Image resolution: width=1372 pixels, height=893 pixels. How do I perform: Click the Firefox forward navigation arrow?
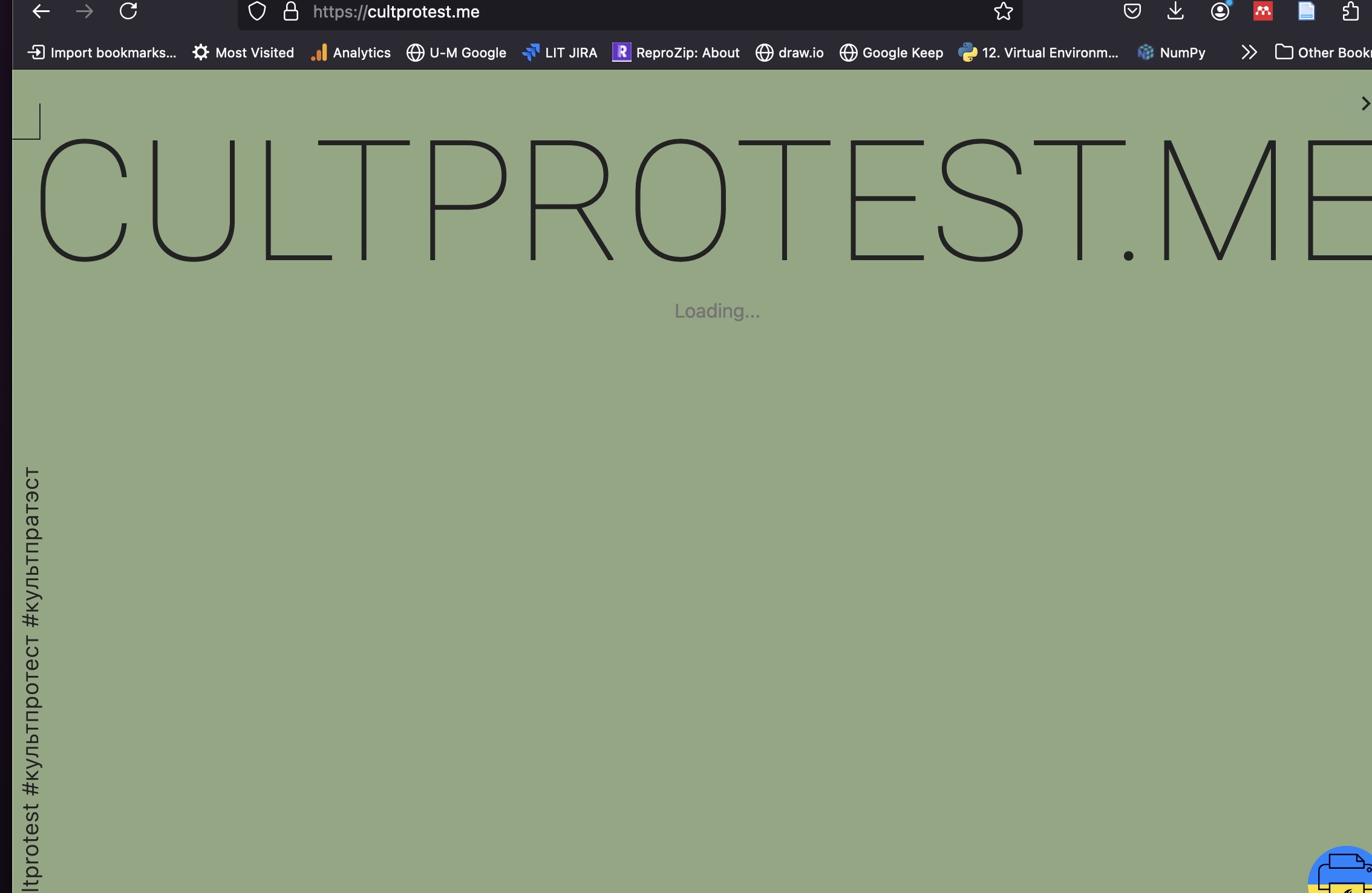(x=83, y=10)
